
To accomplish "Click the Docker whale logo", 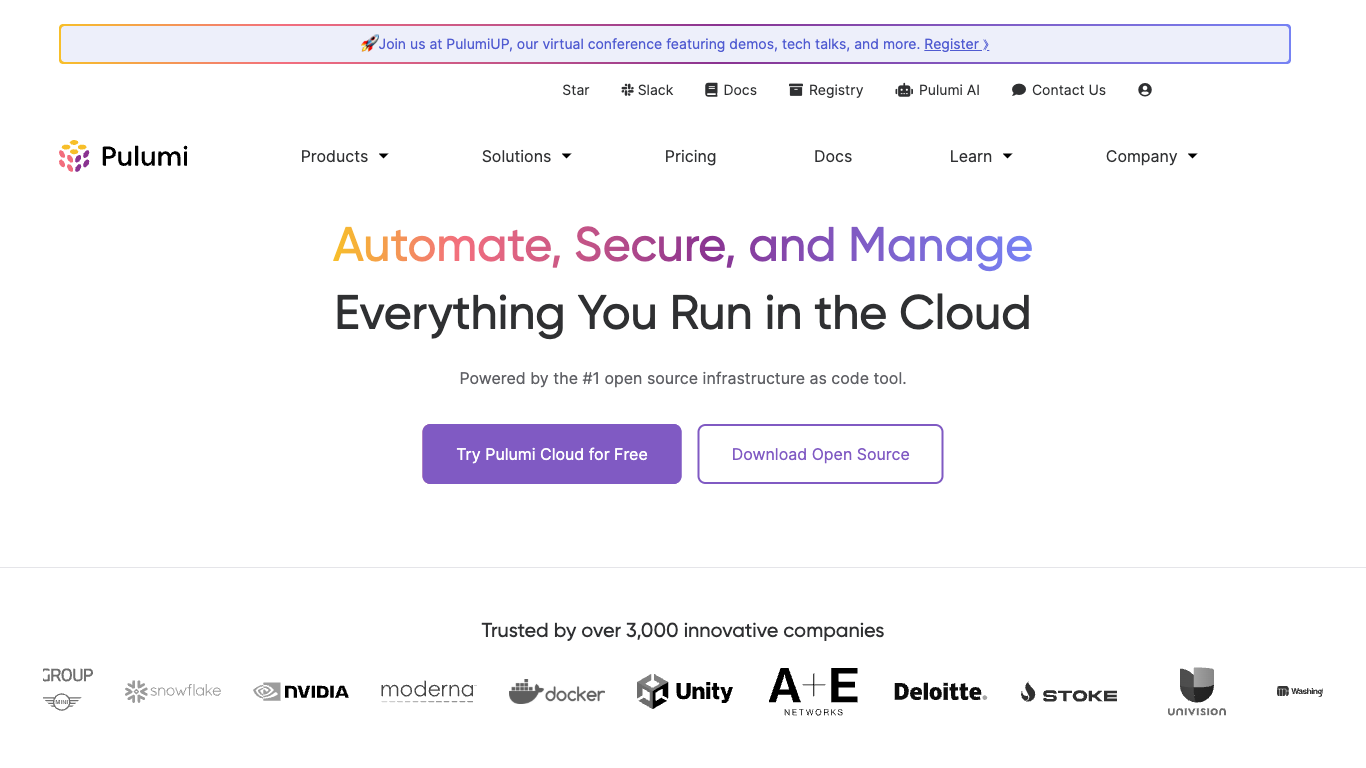I will (x=557, y=692).
